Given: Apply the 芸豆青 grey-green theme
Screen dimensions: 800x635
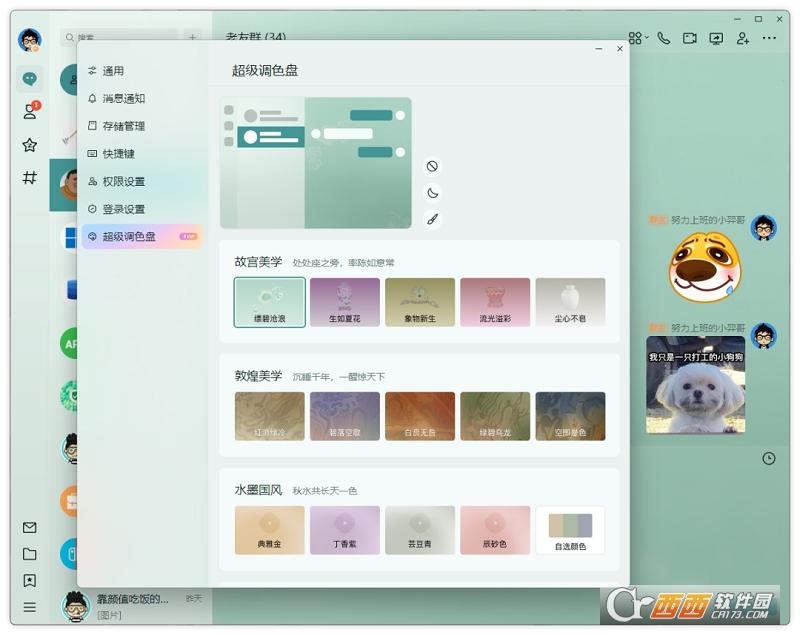Looking at the screenshot, I should coord(420,530).
